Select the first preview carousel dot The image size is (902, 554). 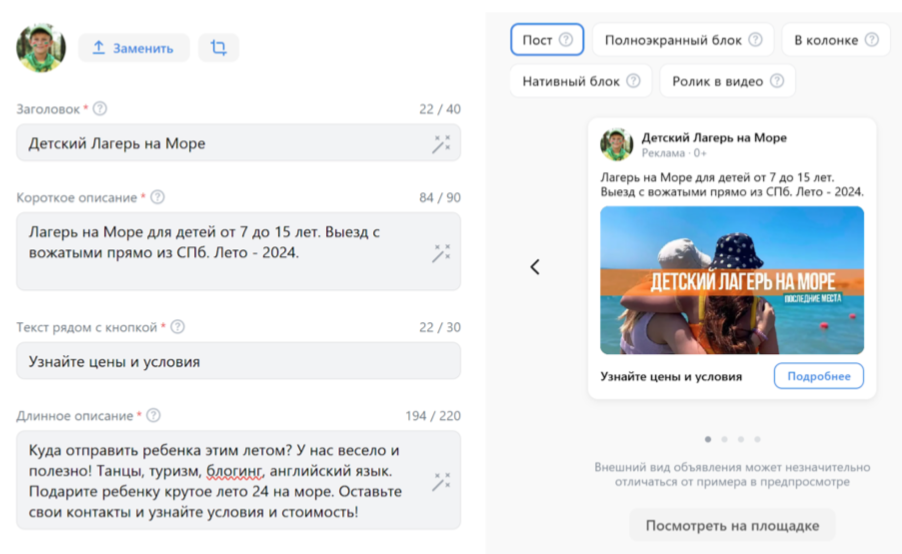click(x=708, y=439)
